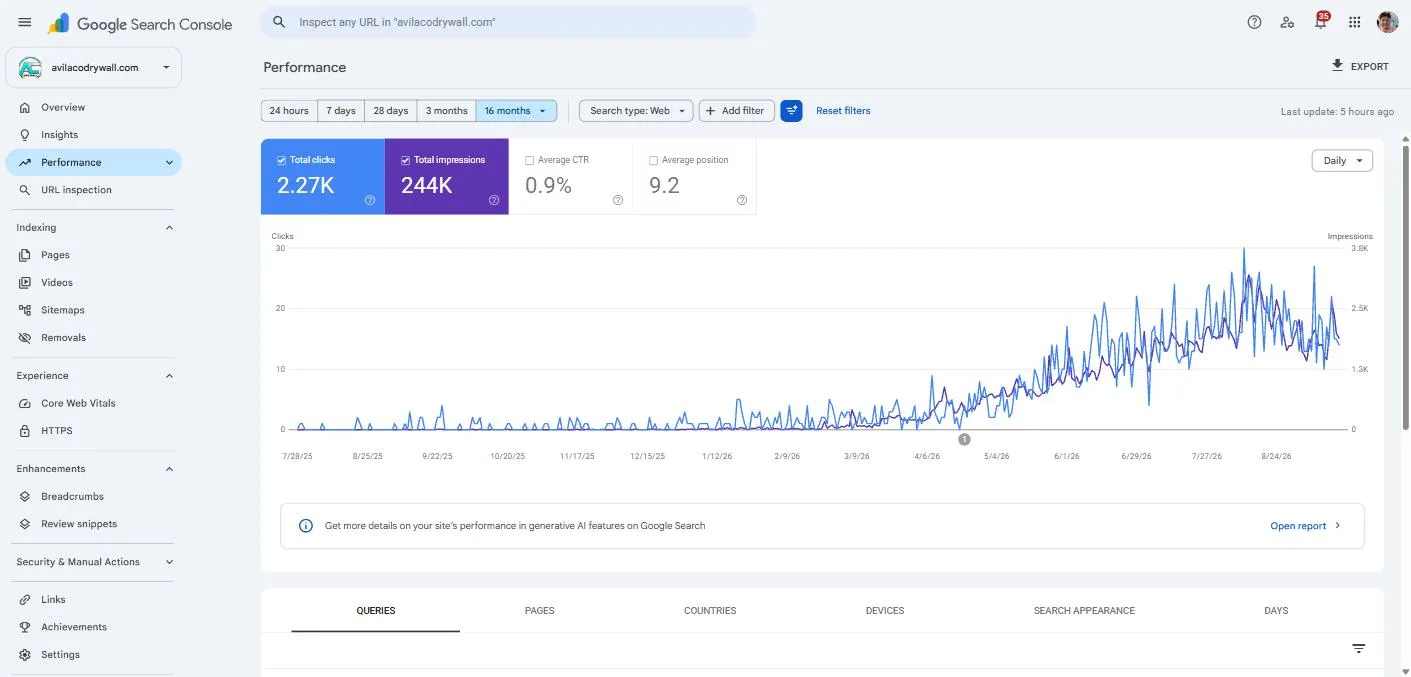1411x677 pixels.
Task: Open the account profile avatar
Action: click(x=1387, y=22)
